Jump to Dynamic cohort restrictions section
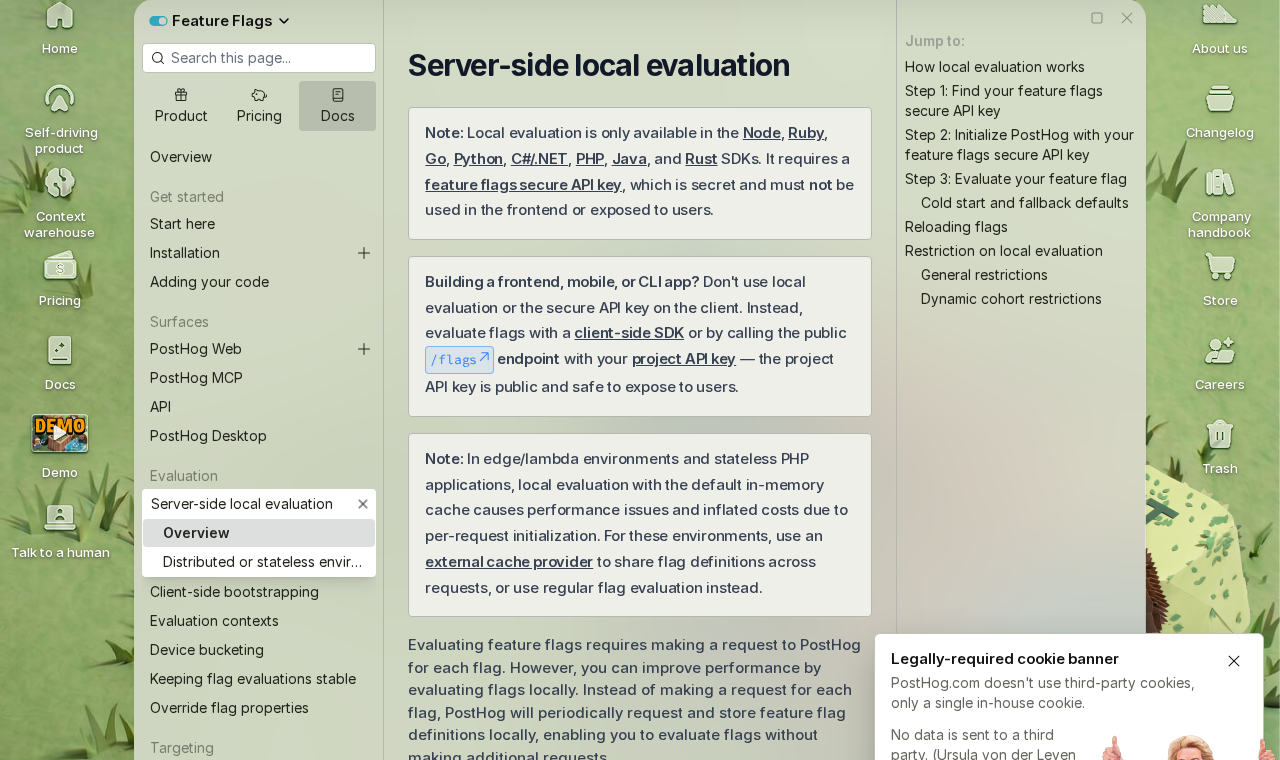This screenshot has height=760, width=1280. (1011, 299)
